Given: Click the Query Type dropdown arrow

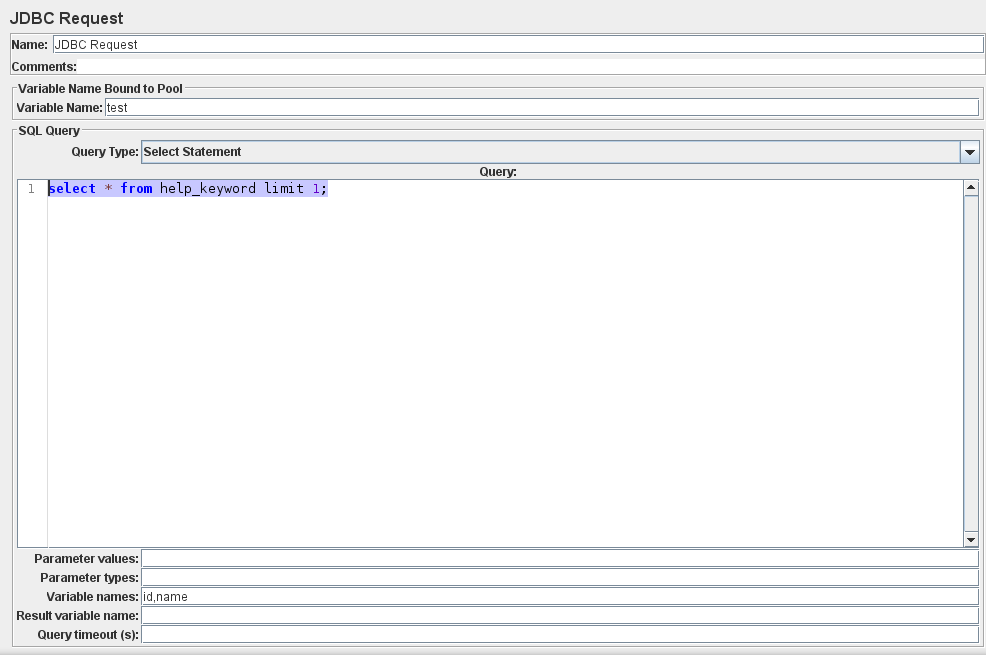Looking at the screenshot, I should (x=969, y=152).
